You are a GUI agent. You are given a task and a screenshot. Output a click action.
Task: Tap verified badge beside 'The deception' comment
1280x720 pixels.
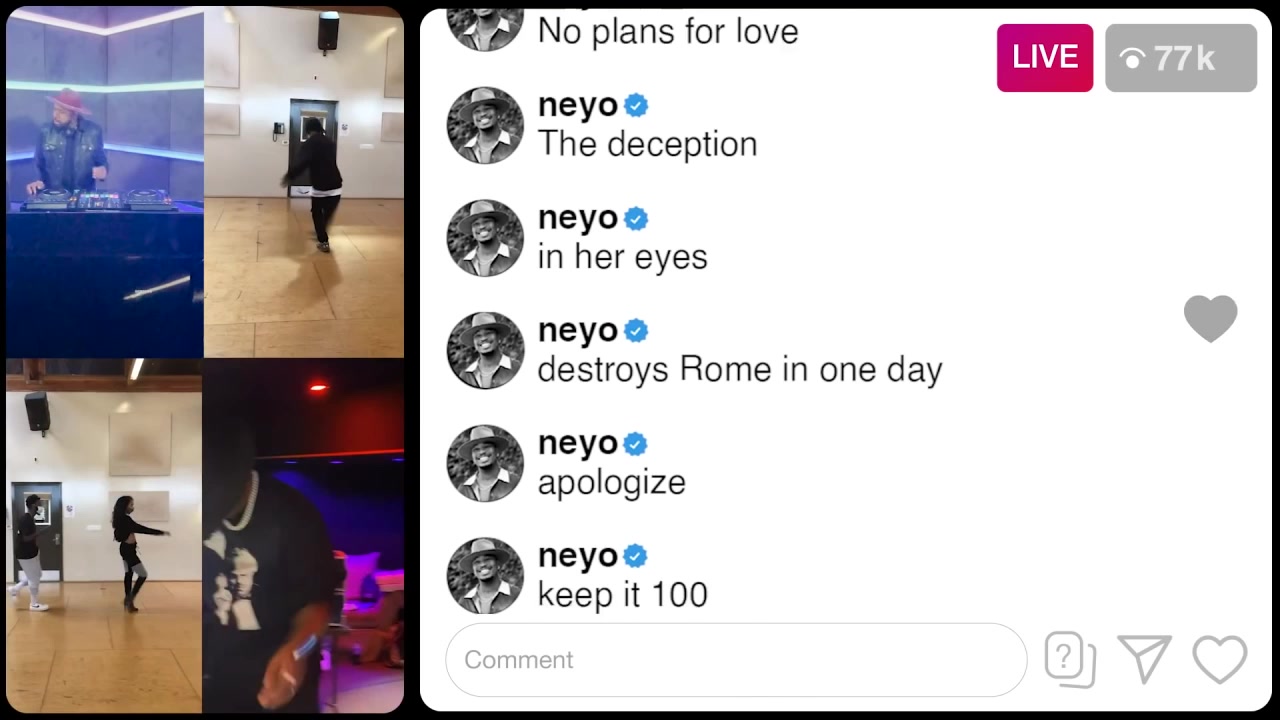point(636,105)
